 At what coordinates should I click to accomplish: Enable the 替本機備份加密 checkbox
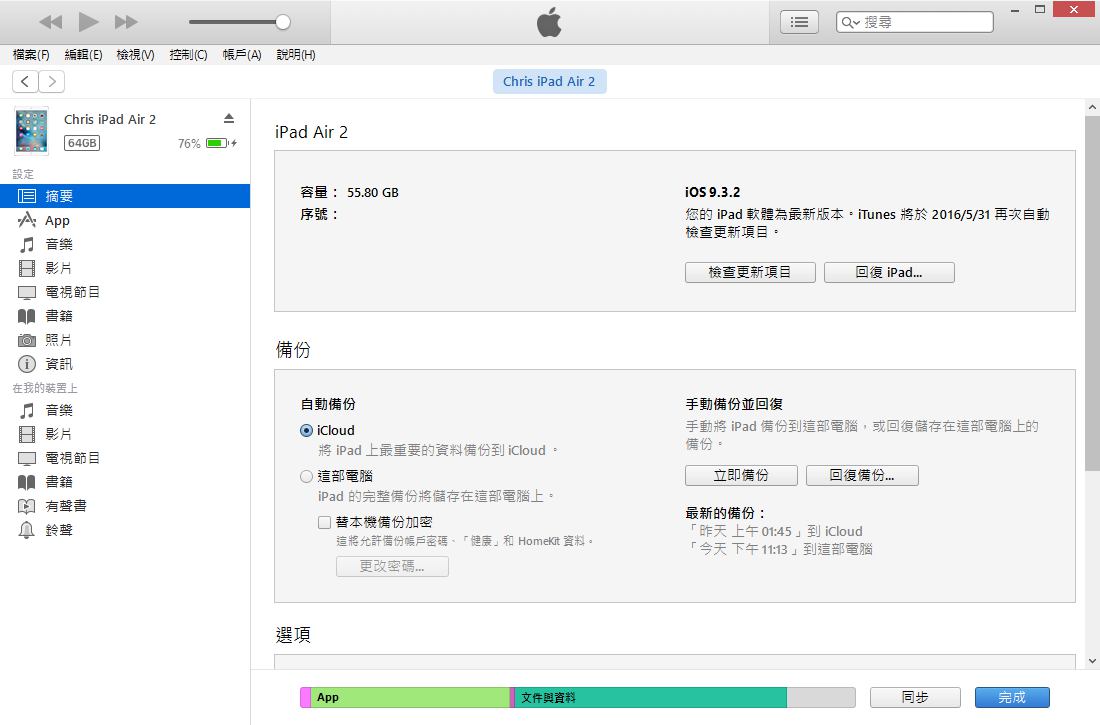pos(324,522)
